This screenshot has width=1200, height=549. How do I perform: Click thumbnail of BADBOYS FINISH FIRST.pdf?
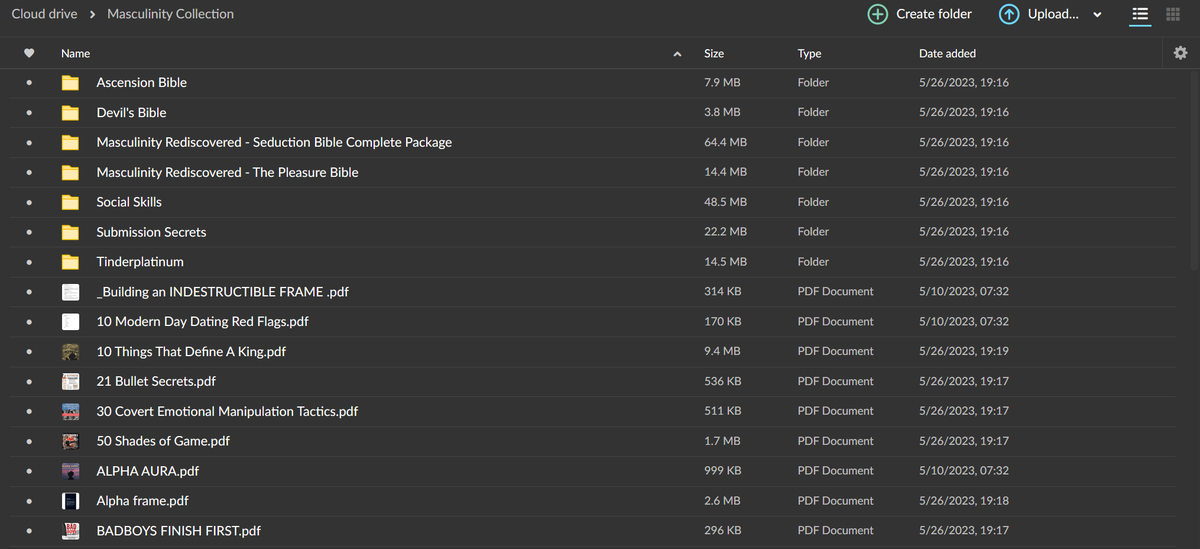70,531
